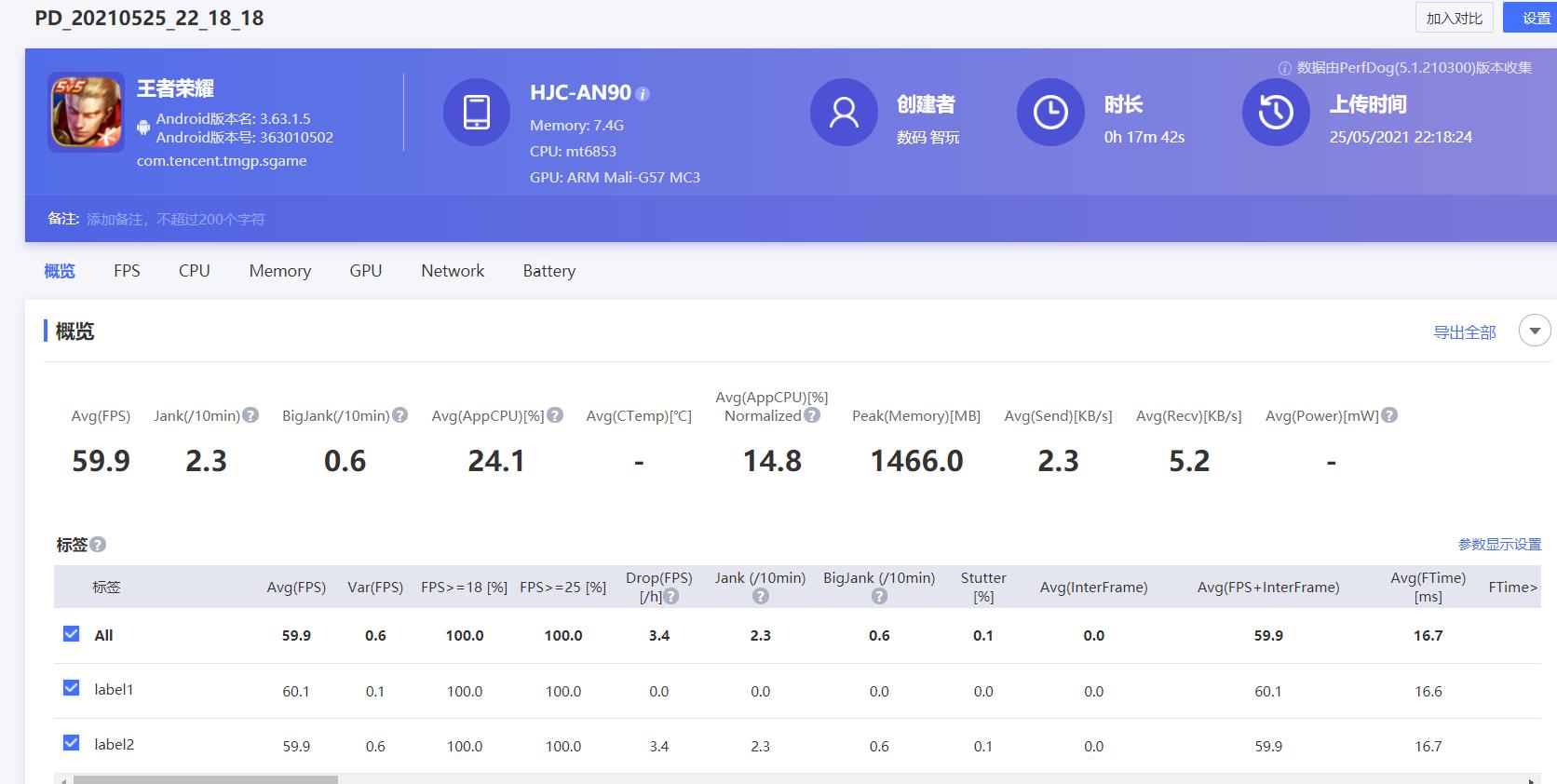Click the 加入对比 button
Viewport: 1557px width, 784px height.
pyautogui.click(x=1454, y=18)
